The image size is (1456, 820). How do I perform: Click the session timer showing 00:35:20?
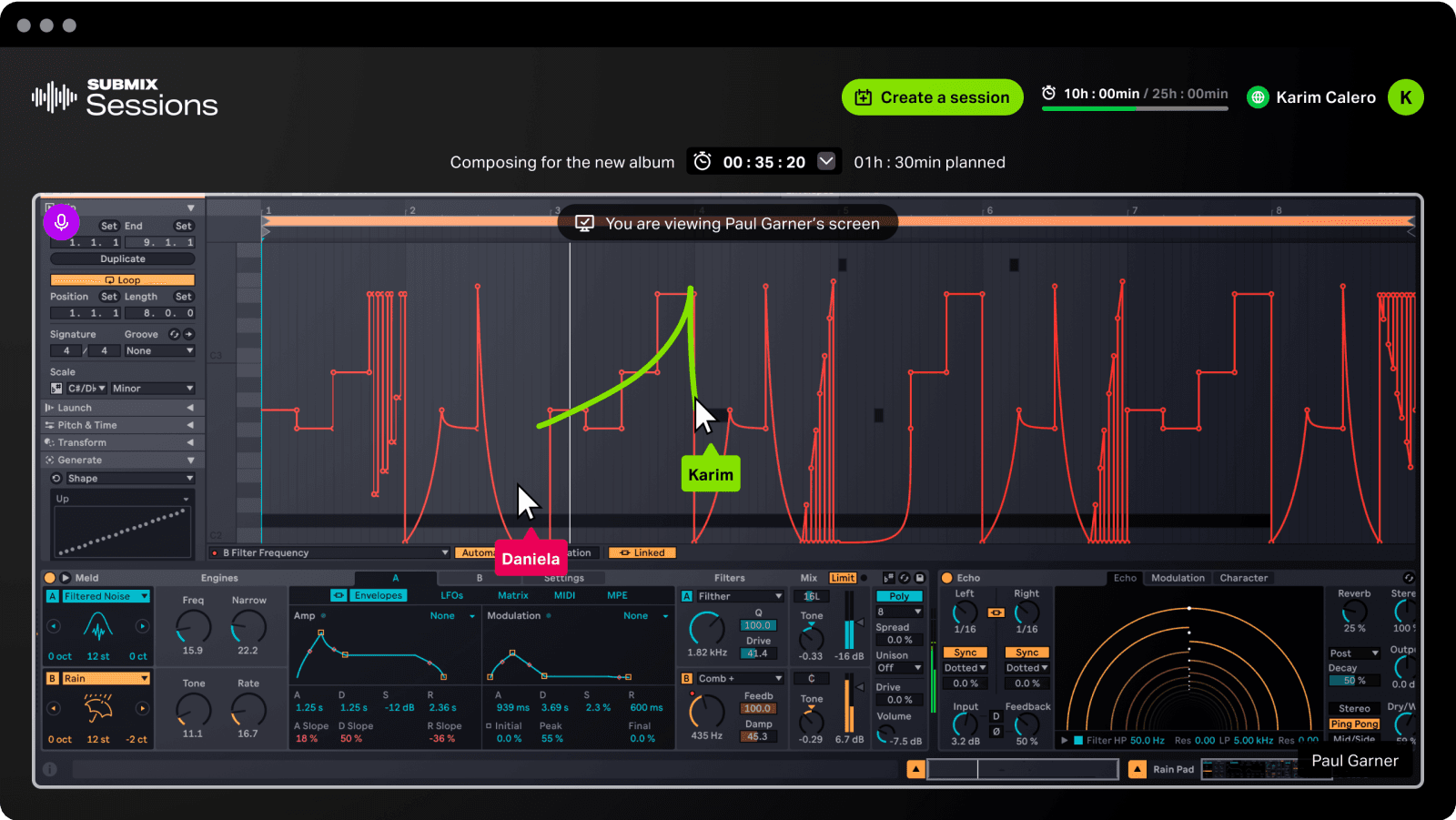tap(763, 161)
